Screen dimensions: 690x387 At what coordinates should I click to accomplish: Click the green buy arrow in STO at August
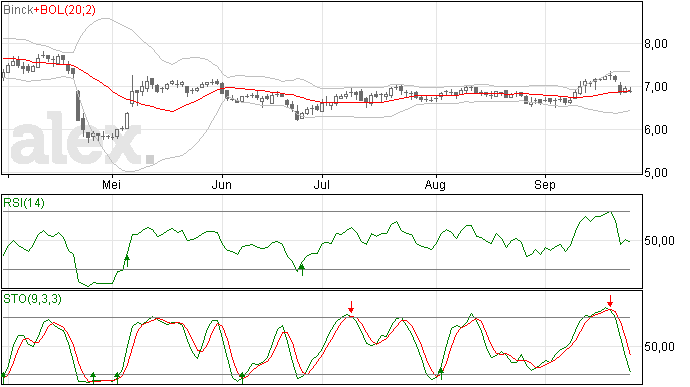(x=440, y=374)
